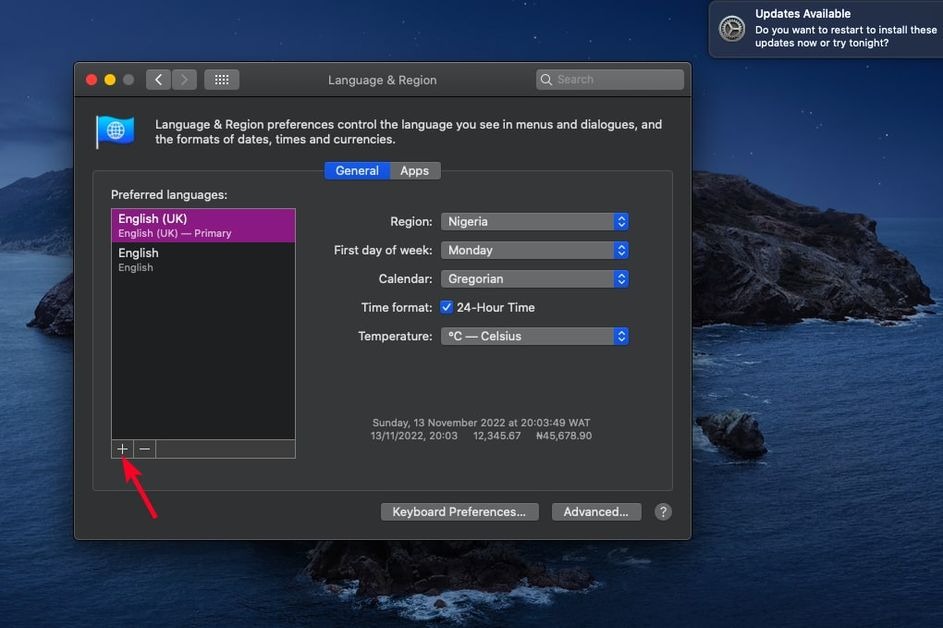Switch to the Apps tab
Screen dimensions: 943x628
[414, 171]
